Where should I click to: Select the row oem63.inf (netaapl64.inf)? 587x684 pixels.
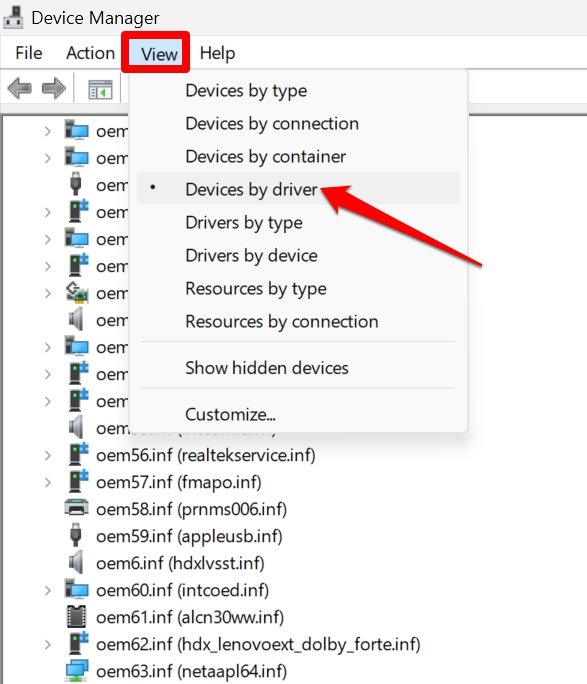[x=191, y=671]
